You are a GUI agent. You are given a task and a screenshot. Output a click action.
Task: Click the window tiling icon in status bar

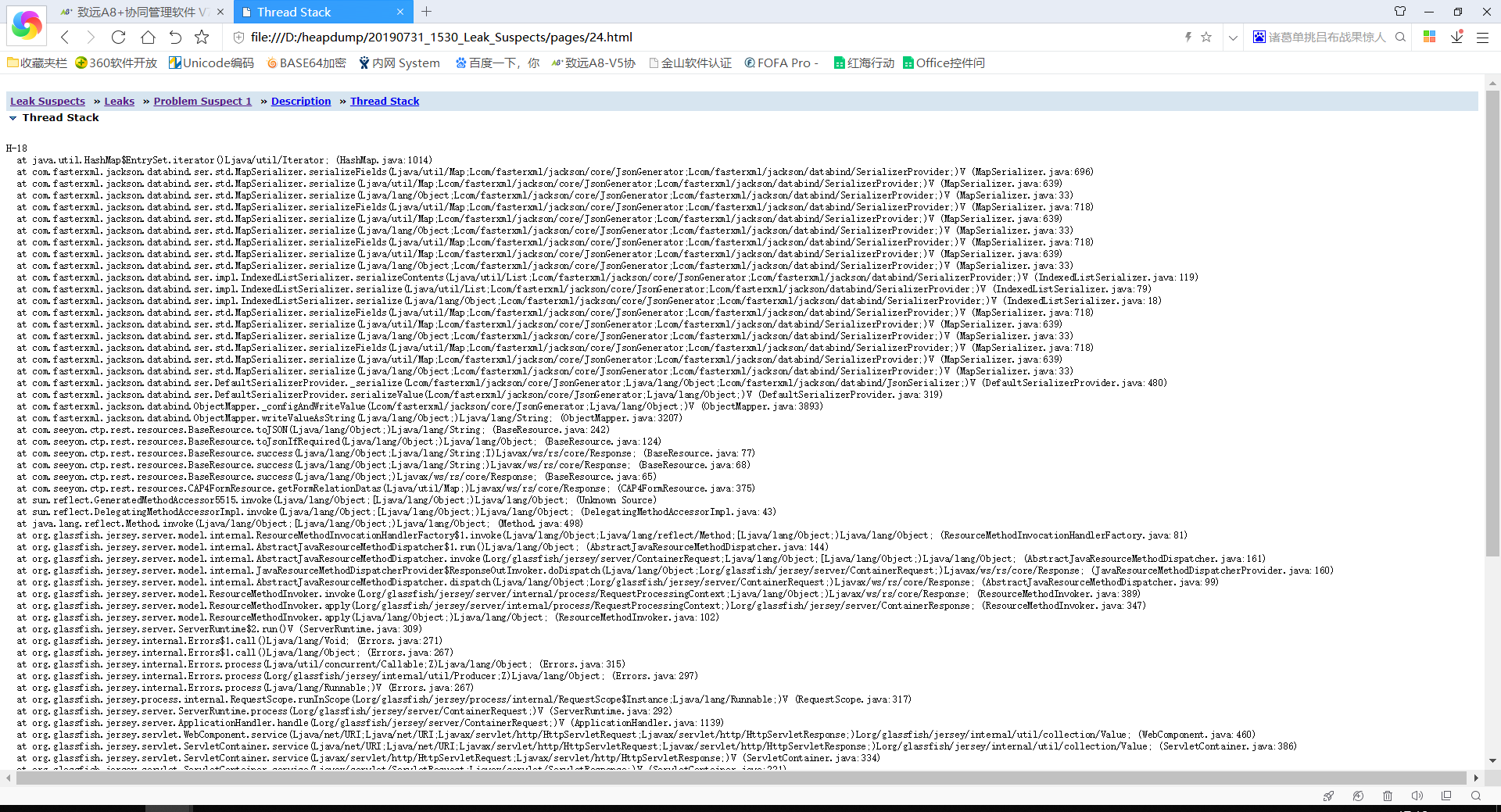[x=1446, y=796]
